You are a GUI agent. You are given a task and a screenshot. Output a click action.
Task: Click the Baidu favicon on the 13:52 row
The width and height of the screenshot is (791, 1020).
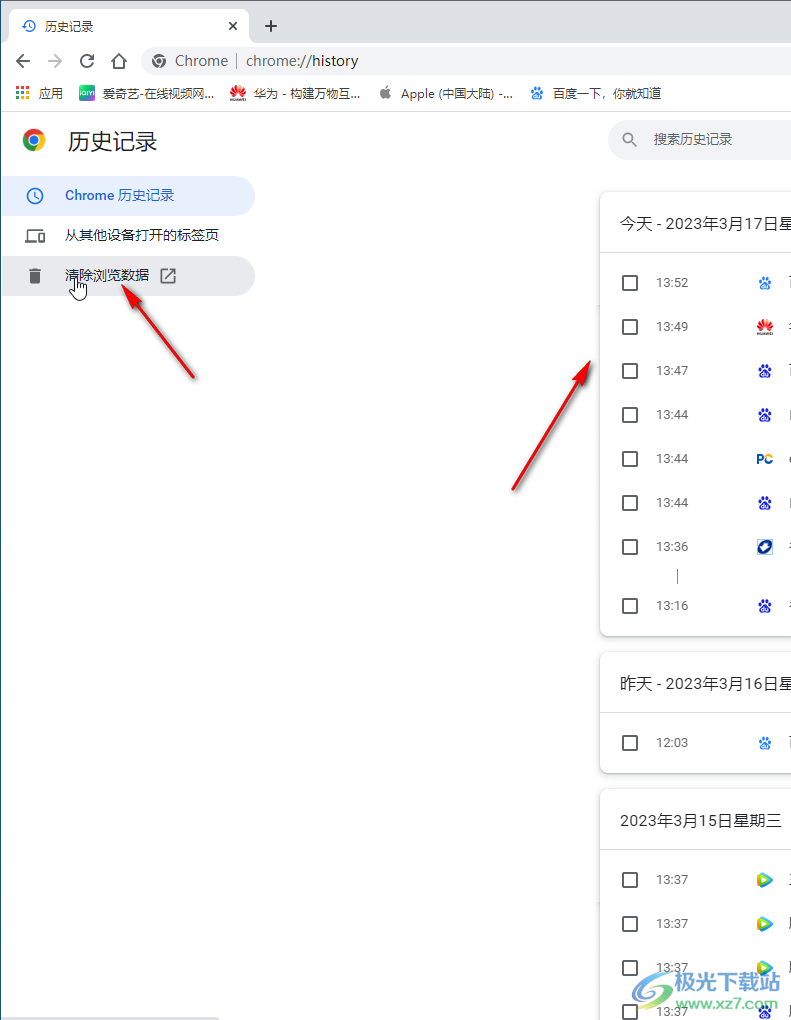click(x=765, y=283)
